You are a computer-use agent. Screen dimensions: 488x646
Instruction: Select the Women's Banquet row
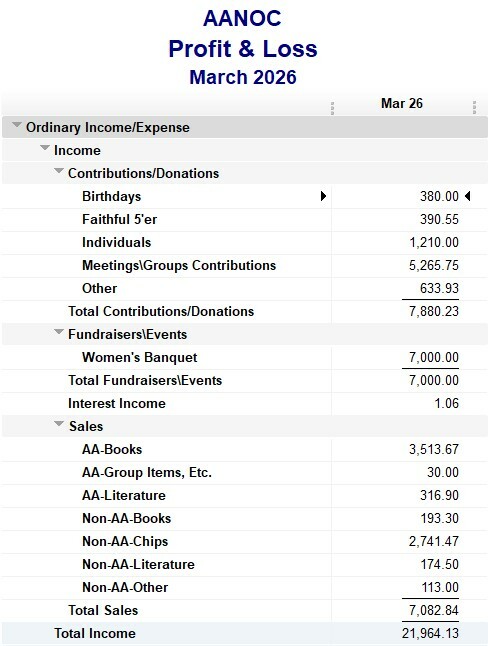click(x=244, y=358)
